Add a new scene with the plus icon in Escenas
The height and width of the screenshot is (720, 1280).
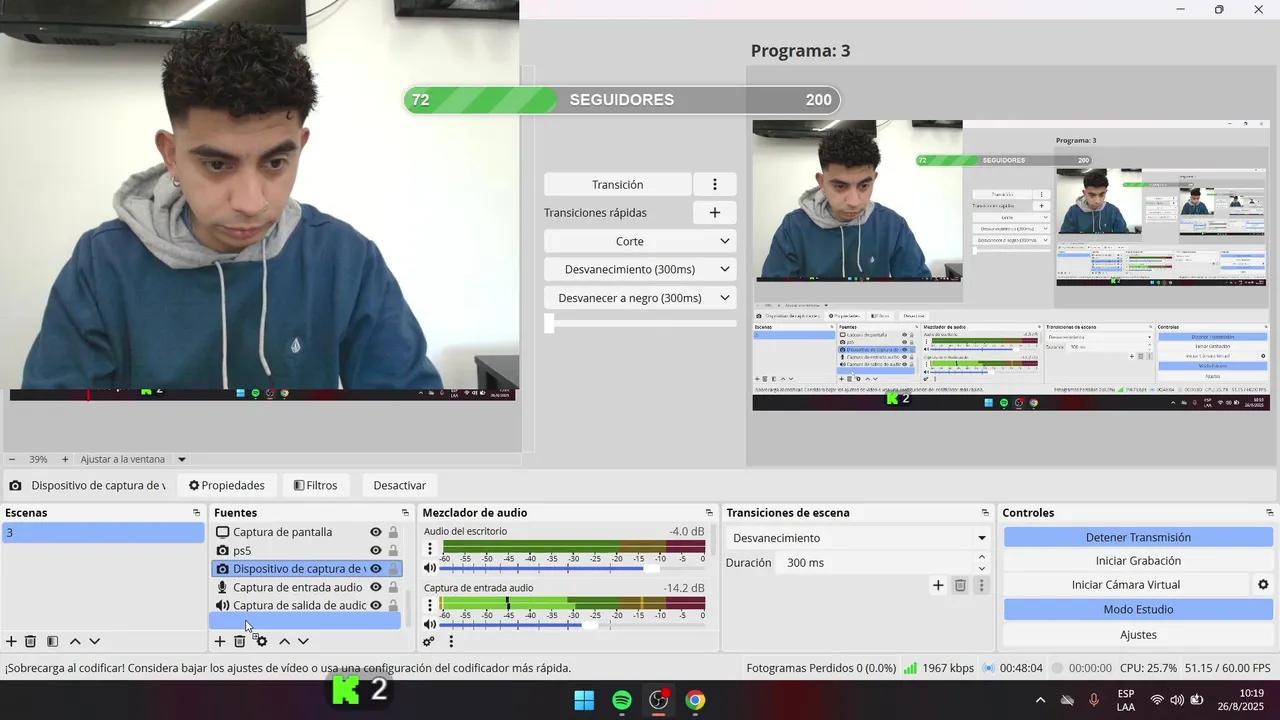pos(11,641)
